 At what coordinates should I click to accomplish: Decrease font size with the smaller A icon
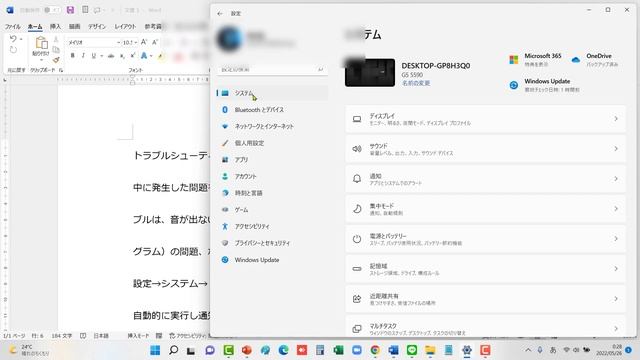(155, 42)
